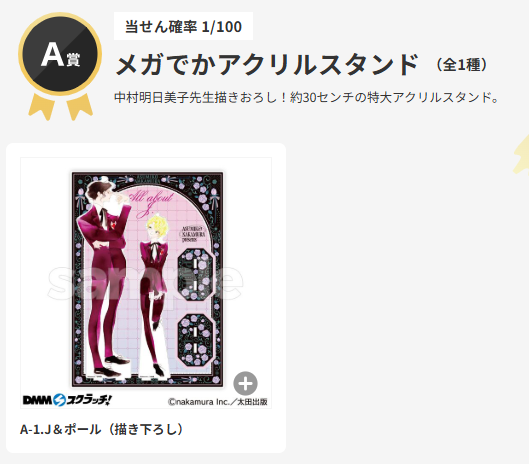This screenshot has height=464, width=529.
Task: Open the acrylic stand product image
Action: (x=147, y=279)
